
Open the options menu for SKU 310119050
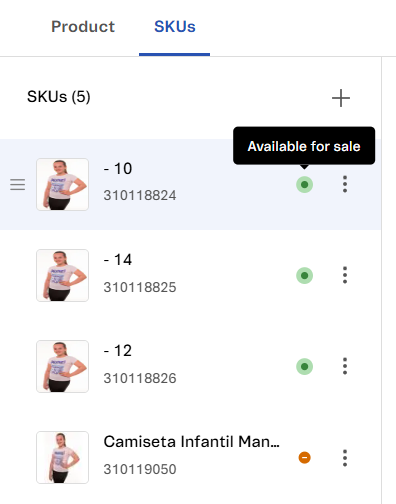point(345,458)
